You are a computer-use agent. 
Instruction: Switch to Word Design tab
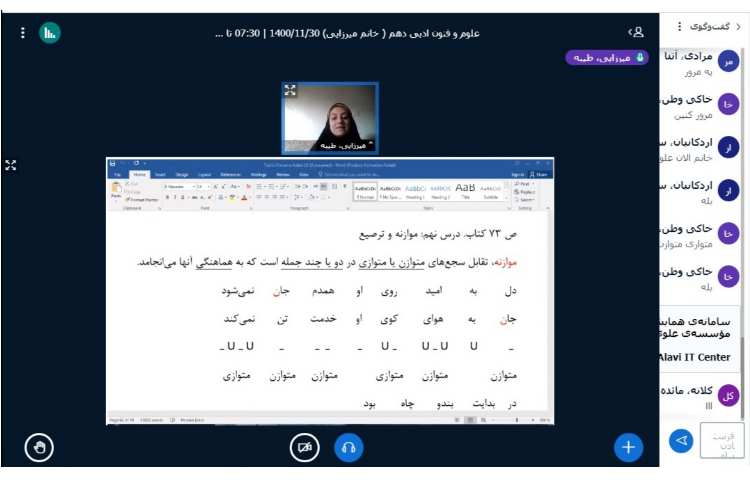click(182, 175)
